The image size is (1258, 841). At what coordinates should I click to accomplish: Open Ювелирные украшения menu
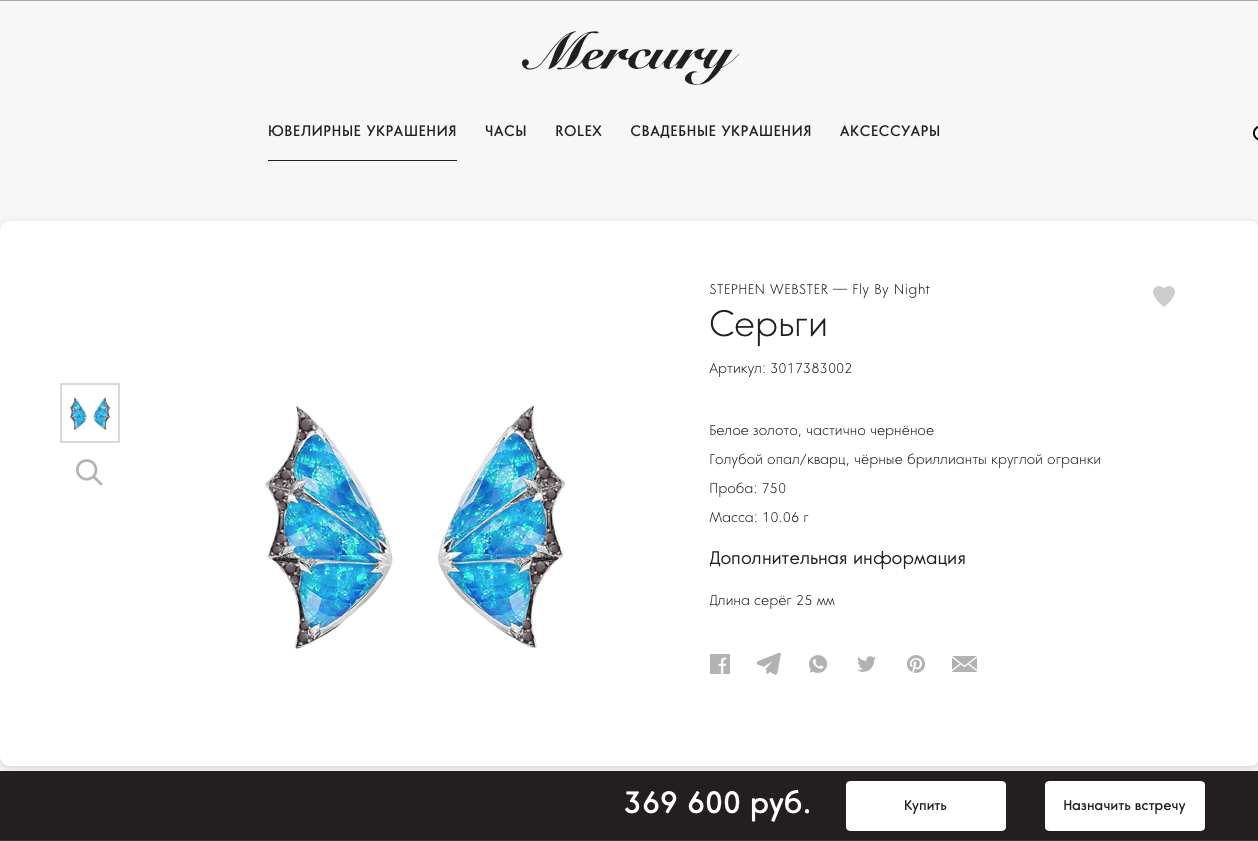pos(362,131)
